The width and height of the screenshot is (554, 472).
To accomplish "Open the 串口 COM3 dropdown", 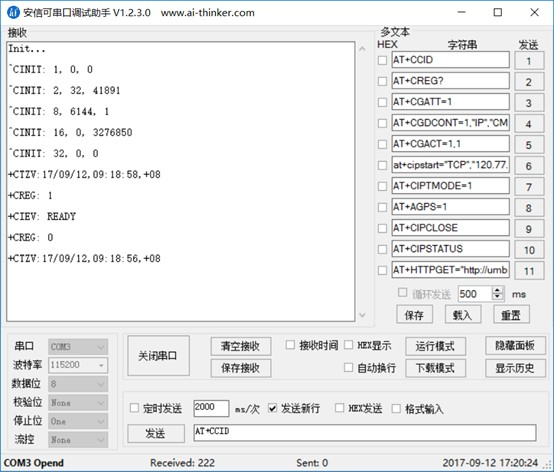I will point(78,347).
